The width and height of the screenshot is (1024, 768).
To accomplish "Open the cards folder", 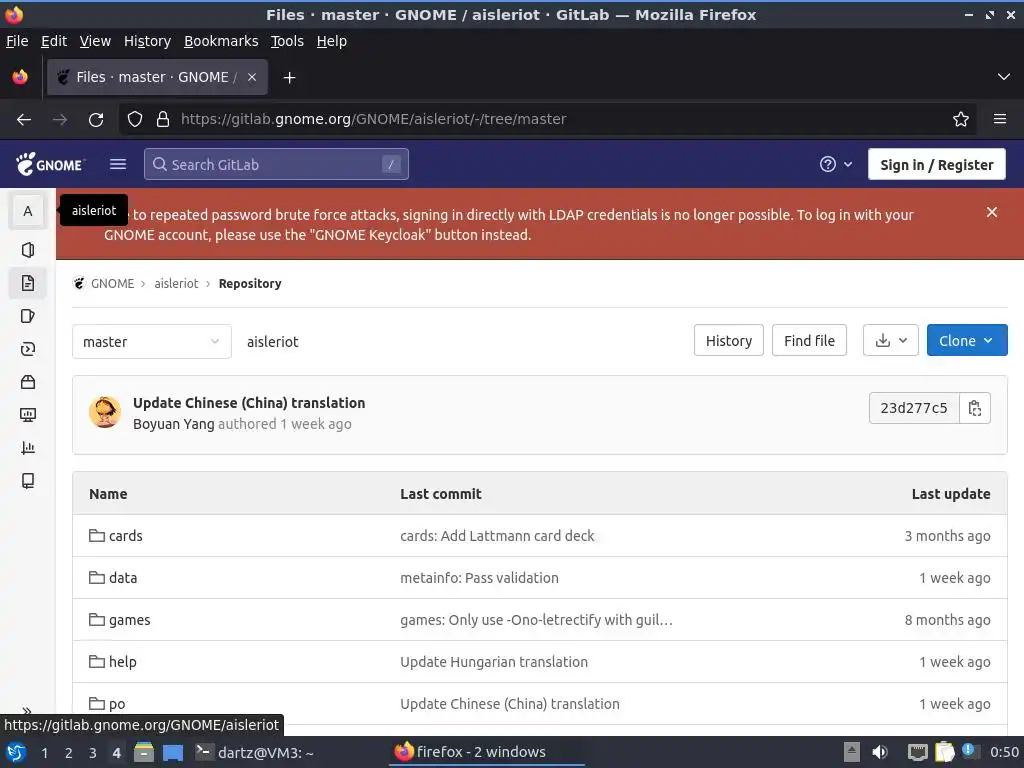I will (x=125, y=536).
